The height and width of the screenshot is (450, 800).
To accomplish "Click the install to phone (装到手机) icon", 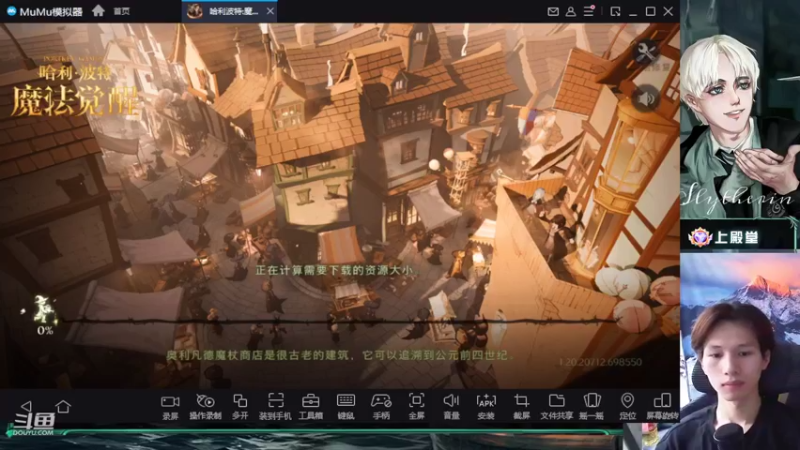I will point(275,407).
